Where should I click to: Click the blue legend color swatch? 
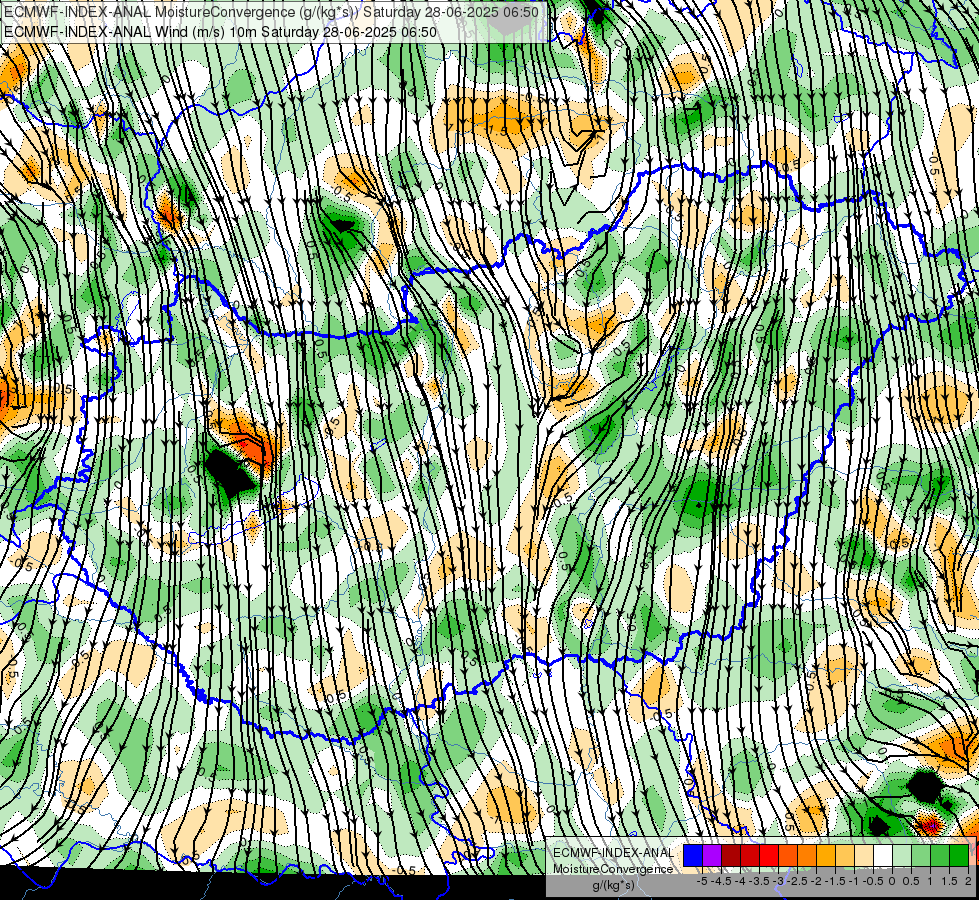pos(693,856)
